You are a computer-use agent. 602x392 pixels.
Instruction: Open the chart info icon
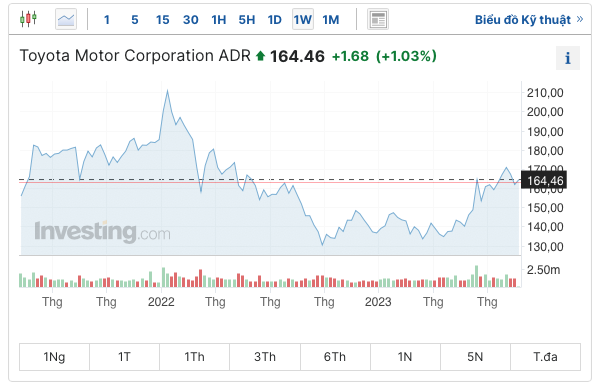pyautogui.click(x=568, y=58)
